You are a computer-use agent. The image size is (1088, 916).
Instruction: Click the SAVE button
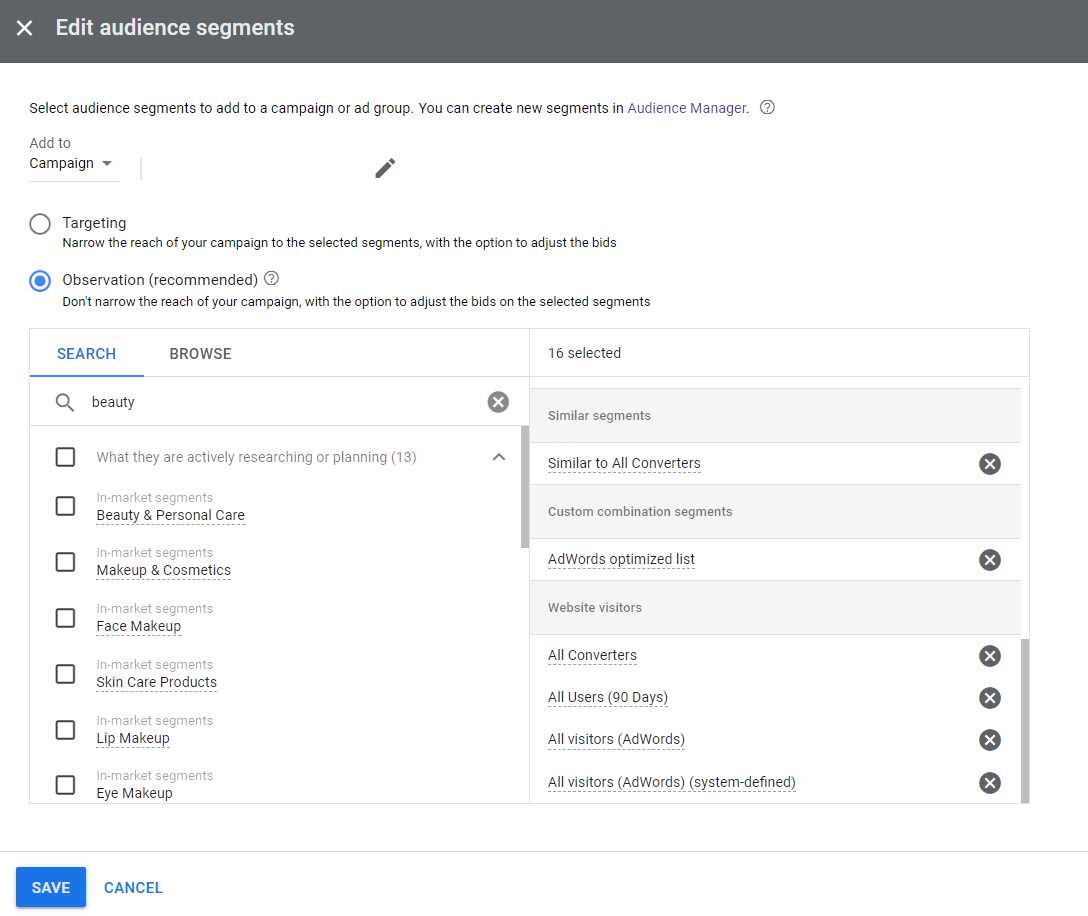[51, 888]
